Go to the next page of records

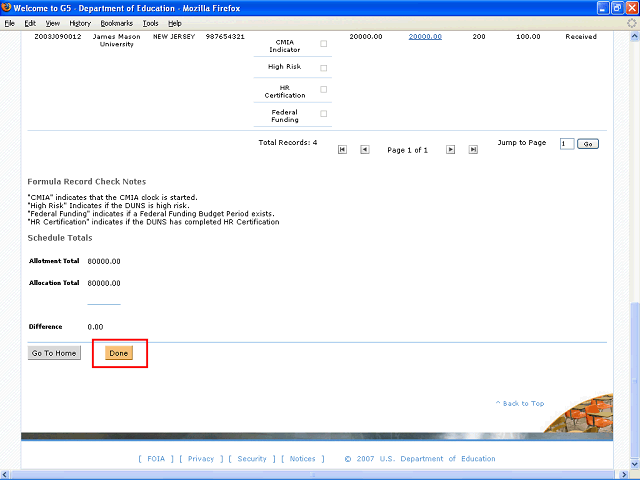coord(450,150)
